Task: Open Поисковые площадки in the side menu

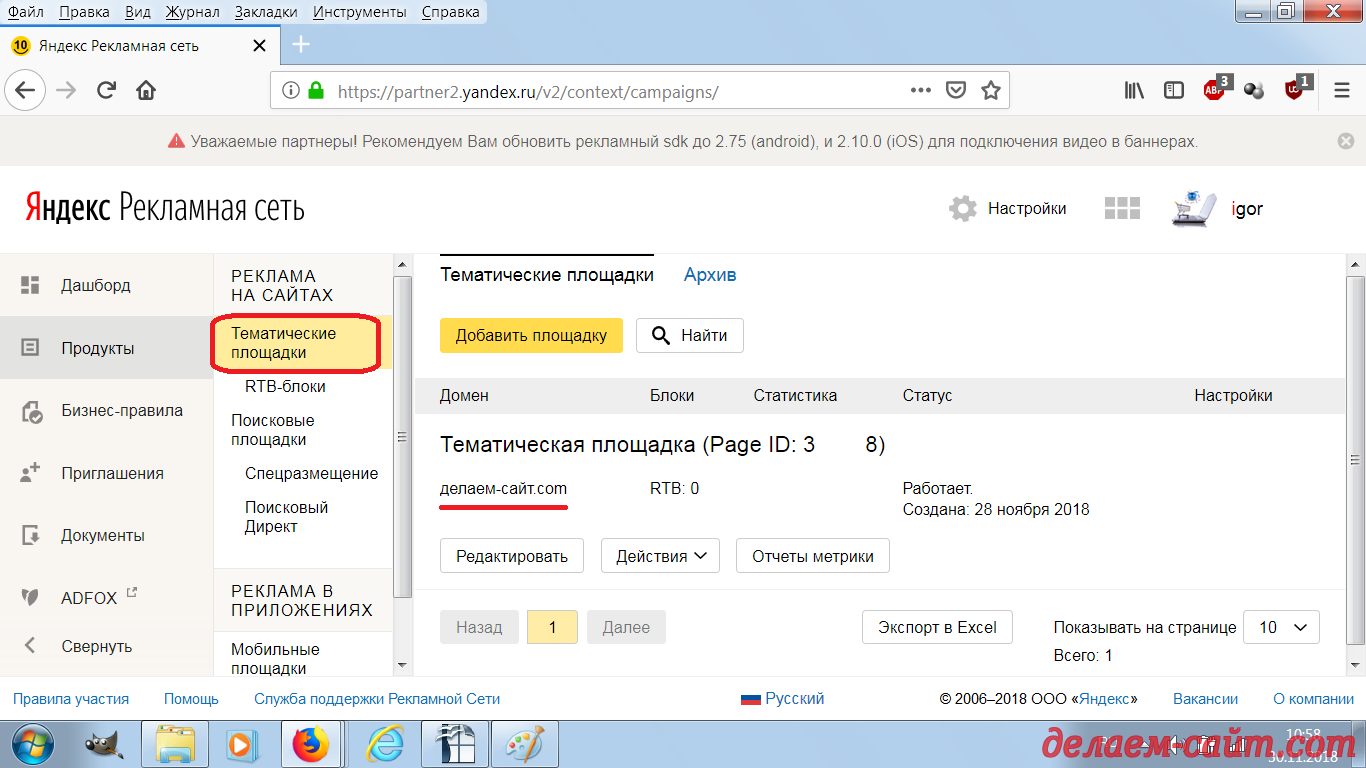Action: coord(273,430)
